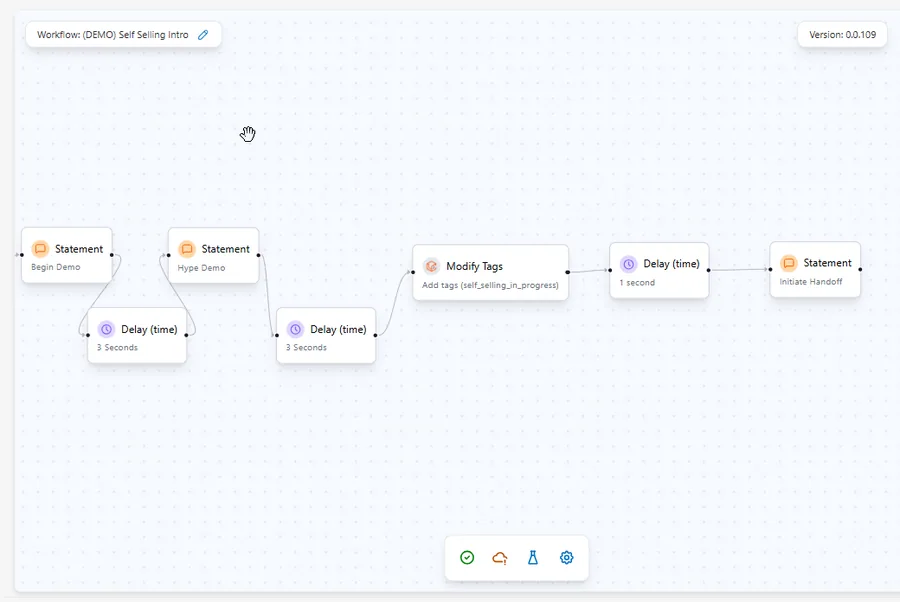Select the Begin Demo statement node
Image resolution: width=900 pixels, height=602 pixels.
tap(67, 255)
